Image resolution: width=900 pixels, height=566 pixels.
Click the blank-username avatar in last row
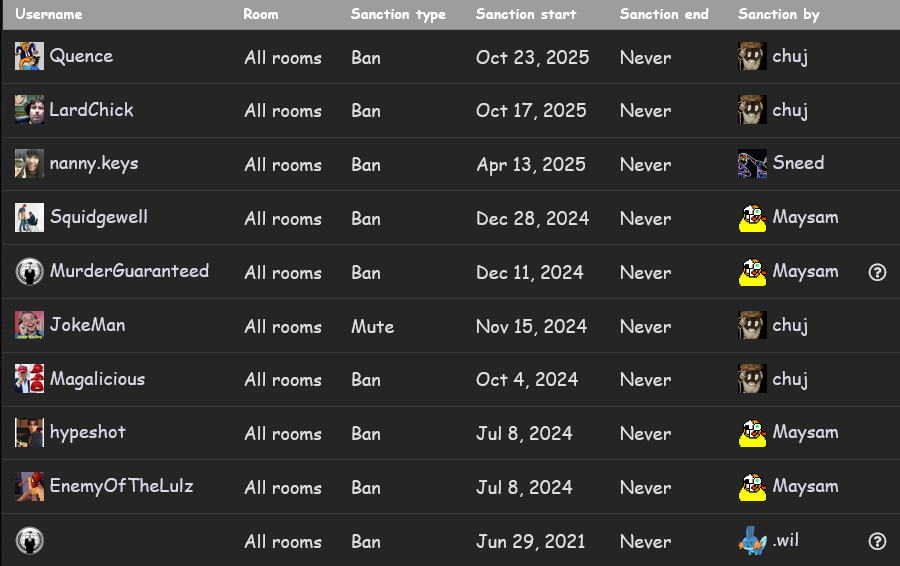coord(29,541)
